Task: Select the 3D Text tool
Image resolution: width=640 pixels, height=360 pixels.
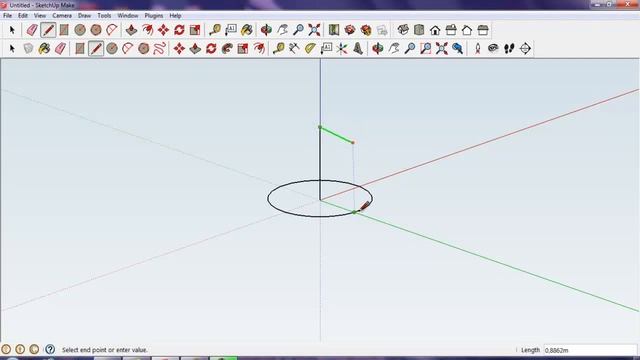Action: 358,49
